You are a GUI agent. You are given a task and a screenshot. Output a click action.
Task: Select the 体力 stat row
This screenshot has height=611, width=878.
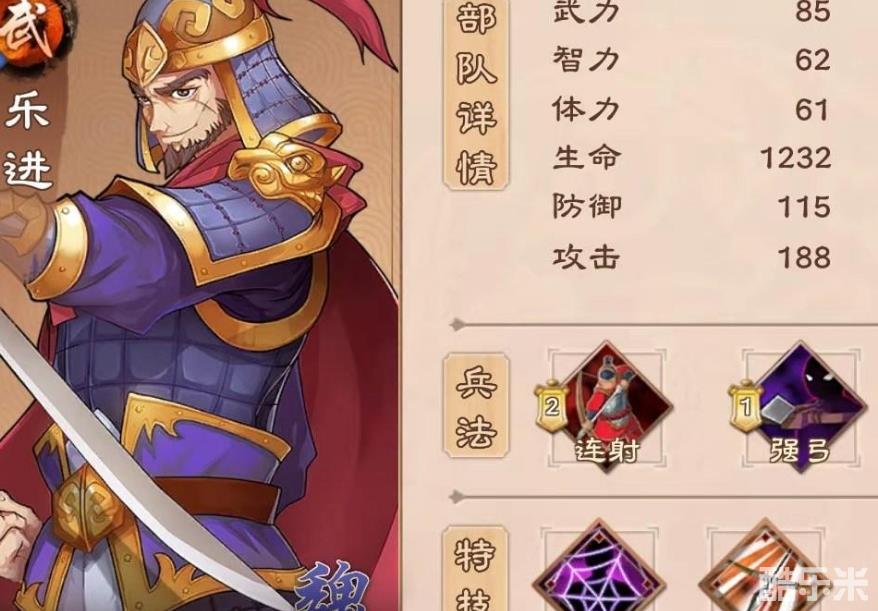tap(692, 109)
